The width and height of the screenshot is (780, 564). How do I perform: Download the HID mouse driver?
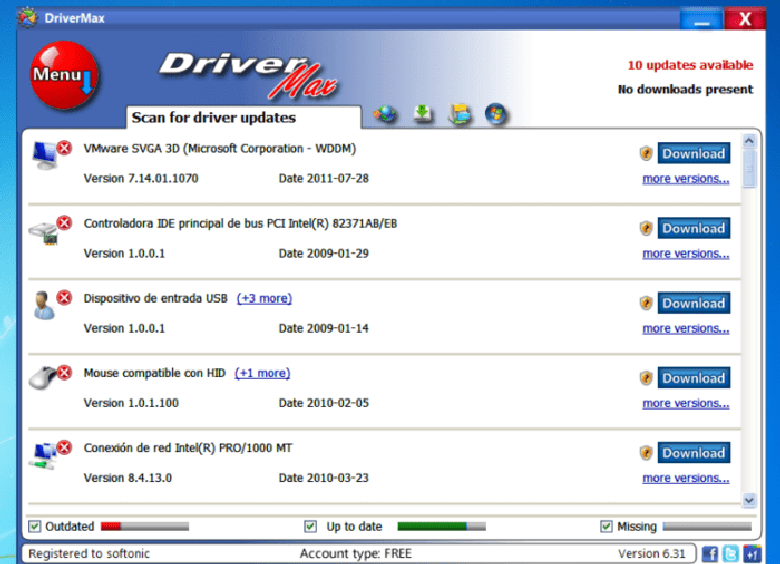693,378
